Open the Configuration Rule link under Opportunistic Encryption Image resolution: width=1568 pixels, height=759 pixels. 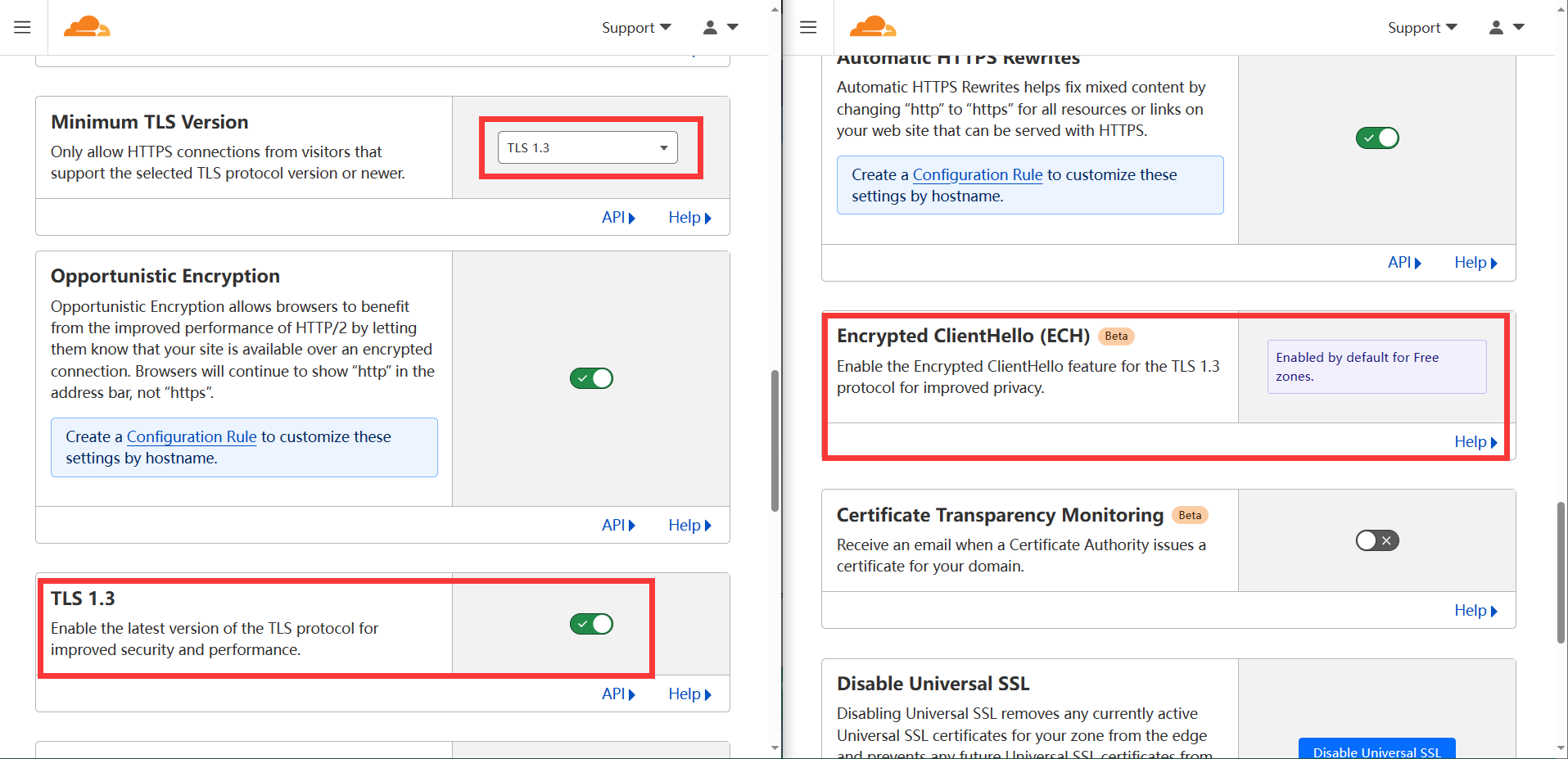pos(191,436)
